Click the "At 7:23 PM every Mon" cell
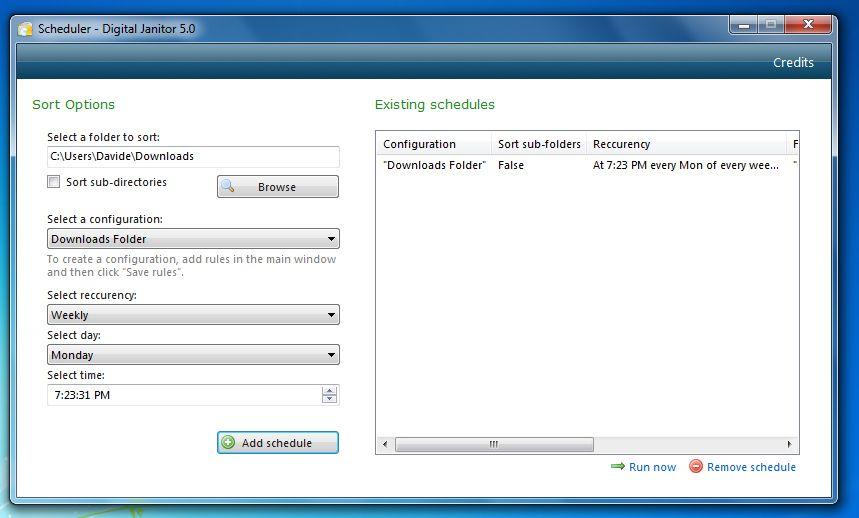The height and width of the screenshot is (518, 859). [685, 165]
